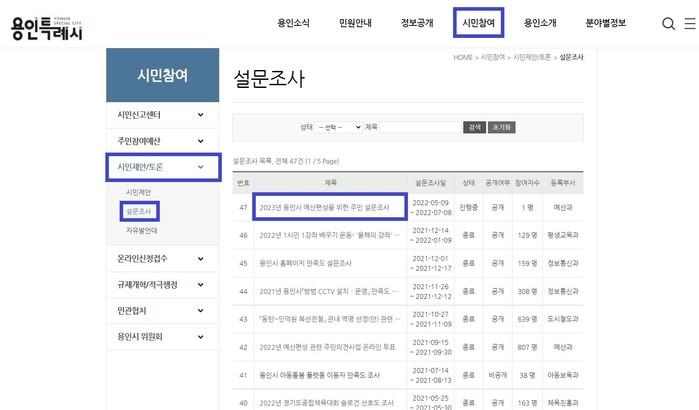Expand the 시민신고센터 sidebar section
This screenshot has height=410, width=699.
pos(163,115)
